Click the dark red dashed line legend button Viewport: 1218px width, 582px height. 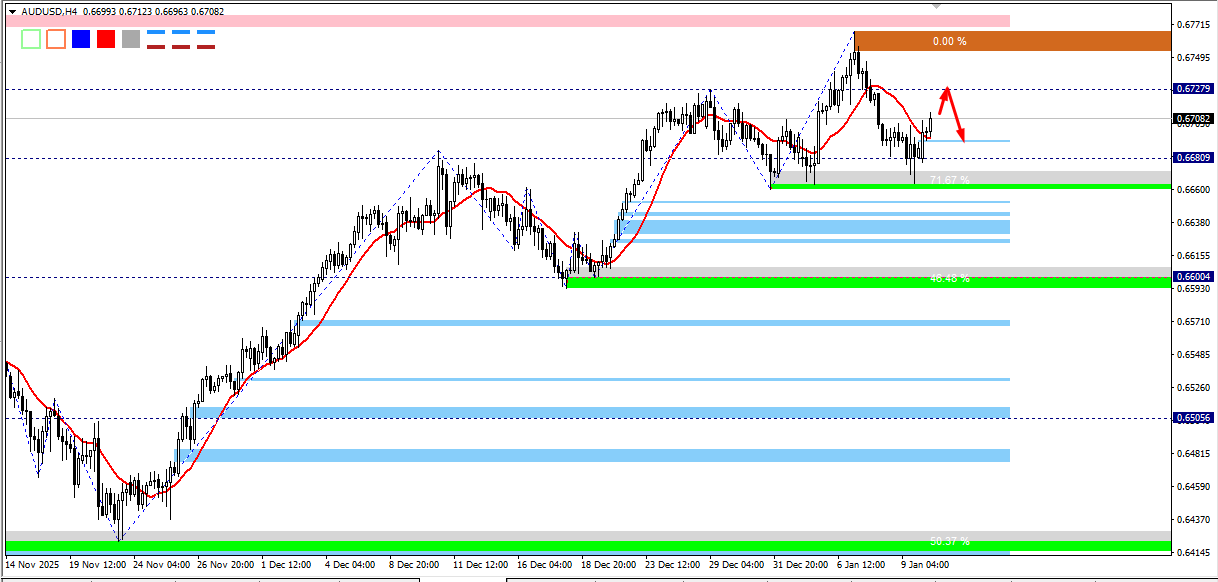pyautogui.click(x=181, y=46)
